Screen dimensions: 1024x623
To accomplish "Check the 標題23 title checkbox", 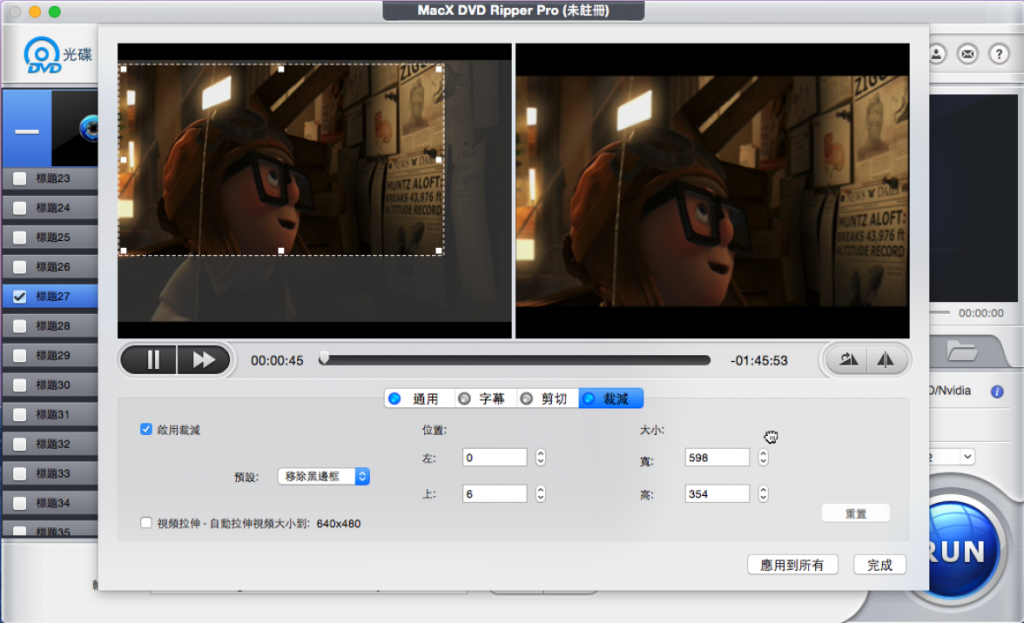I will 20,178.
